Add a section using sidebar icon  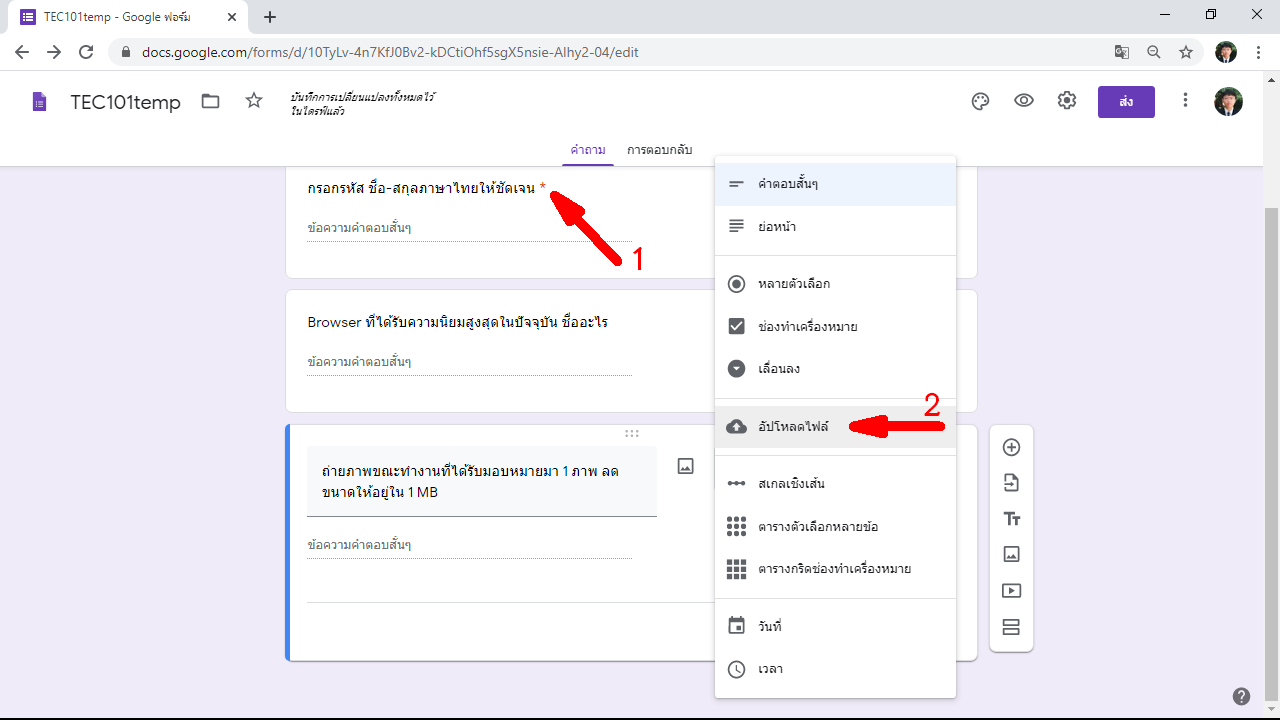pyautogui.click(x=1011, y=627)
